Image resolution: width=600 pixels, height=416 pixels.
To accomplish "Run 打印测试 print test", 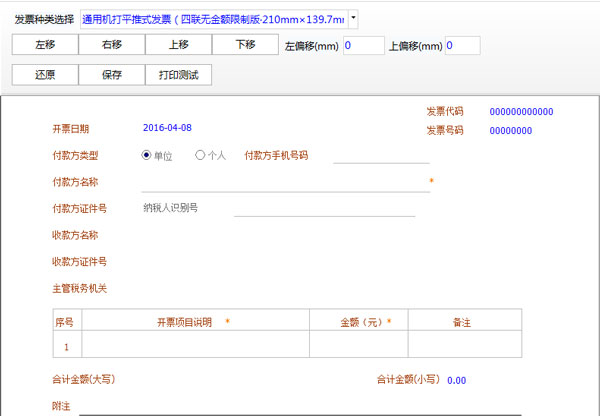I will pyautogui.click(x=178, y=75).
